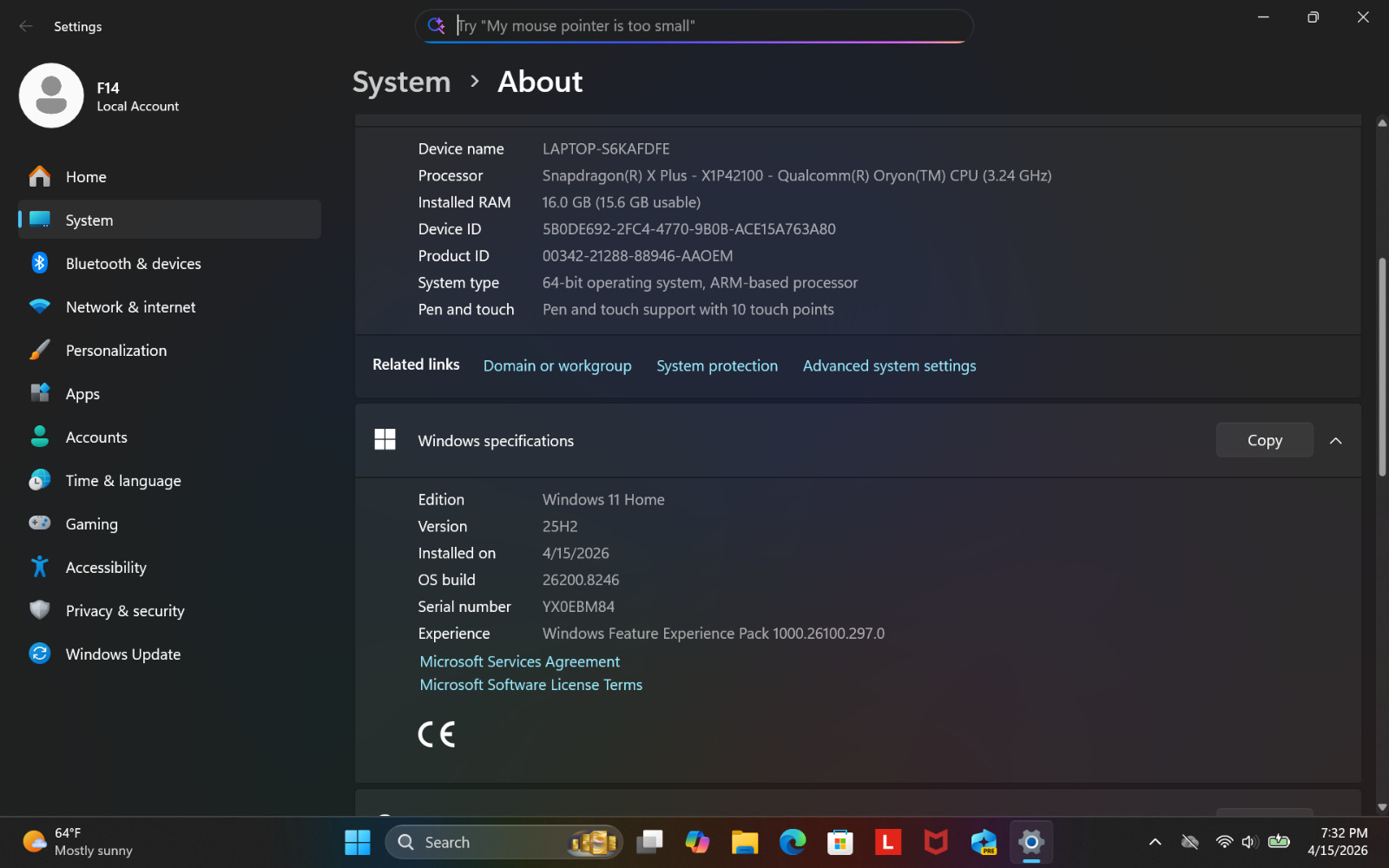Select the Product ID value 00342-21288-88946-AAOEM
The image size is (1389, 868).
click(x=637, y=256)
